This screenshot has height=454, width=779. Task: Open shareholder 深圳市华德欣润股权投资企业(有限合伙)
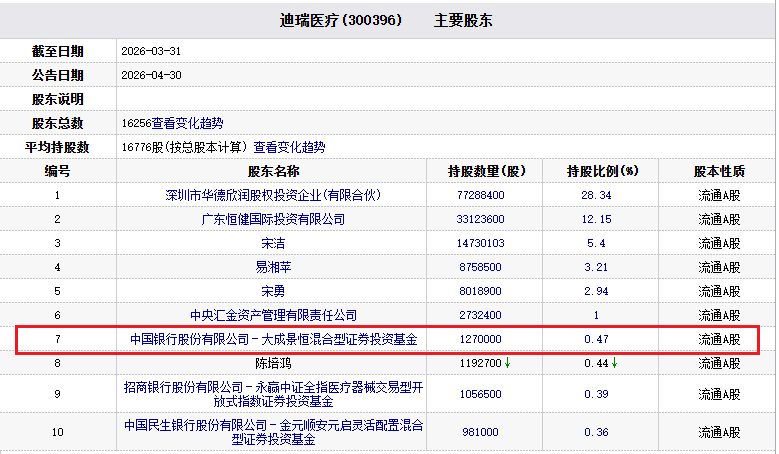(273, 195)
